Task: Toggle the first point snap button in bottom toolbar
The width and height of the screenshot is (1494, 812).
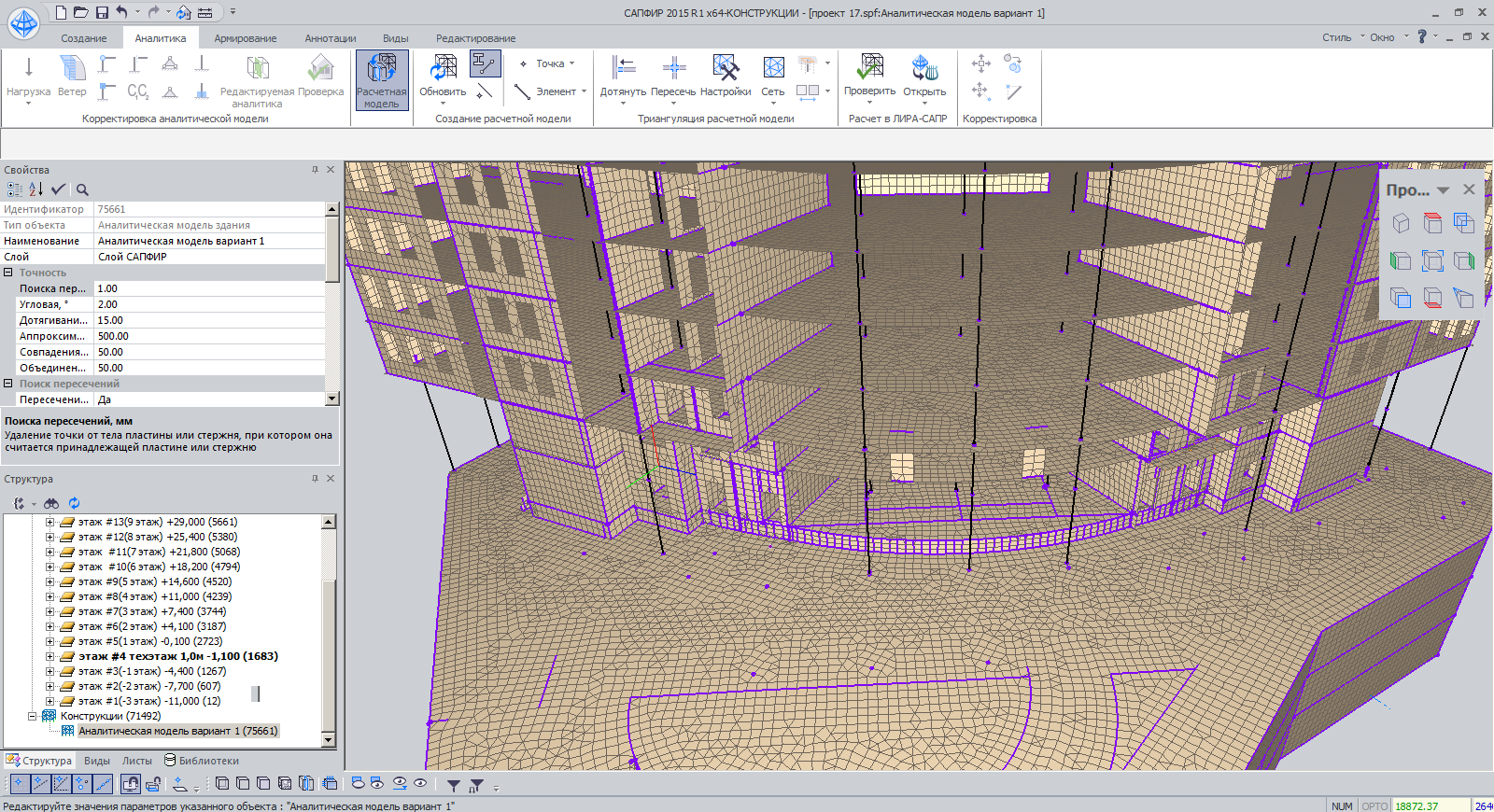Action: point(19,784)
